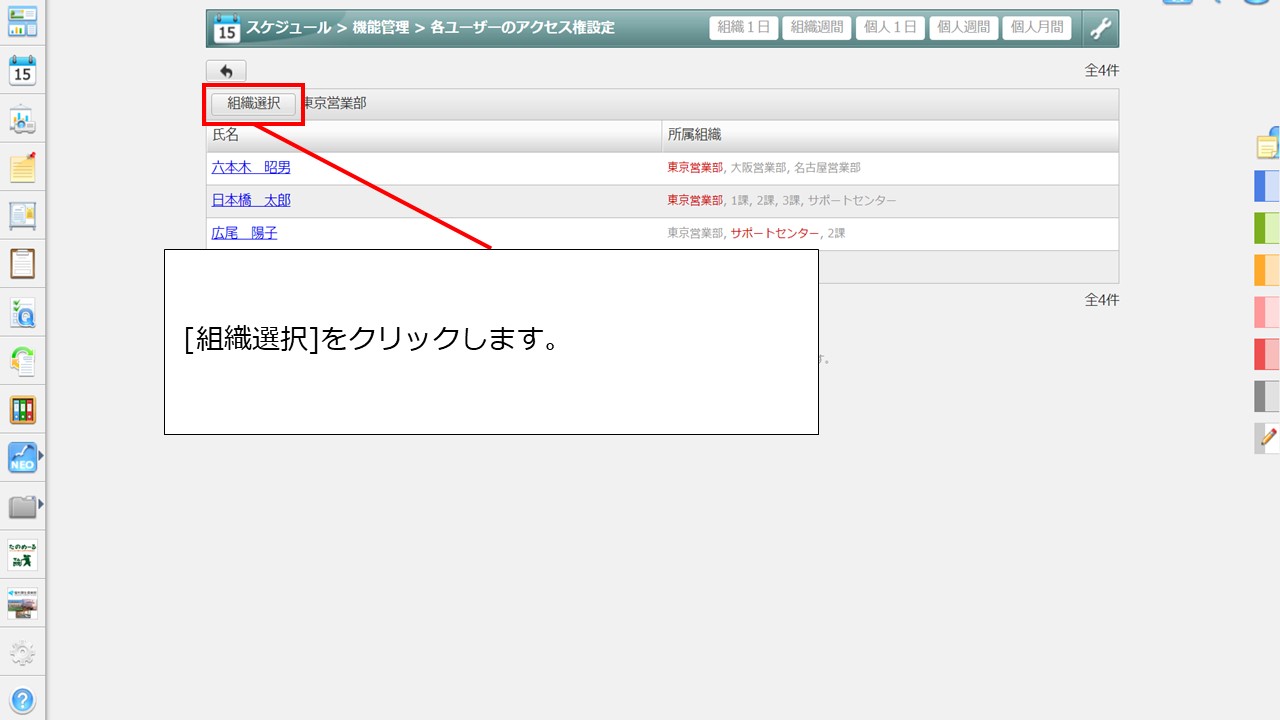Viewport: 1280px width, 720px height.
Task: Open the sidebar icon with a small chart
Action: 22,119
